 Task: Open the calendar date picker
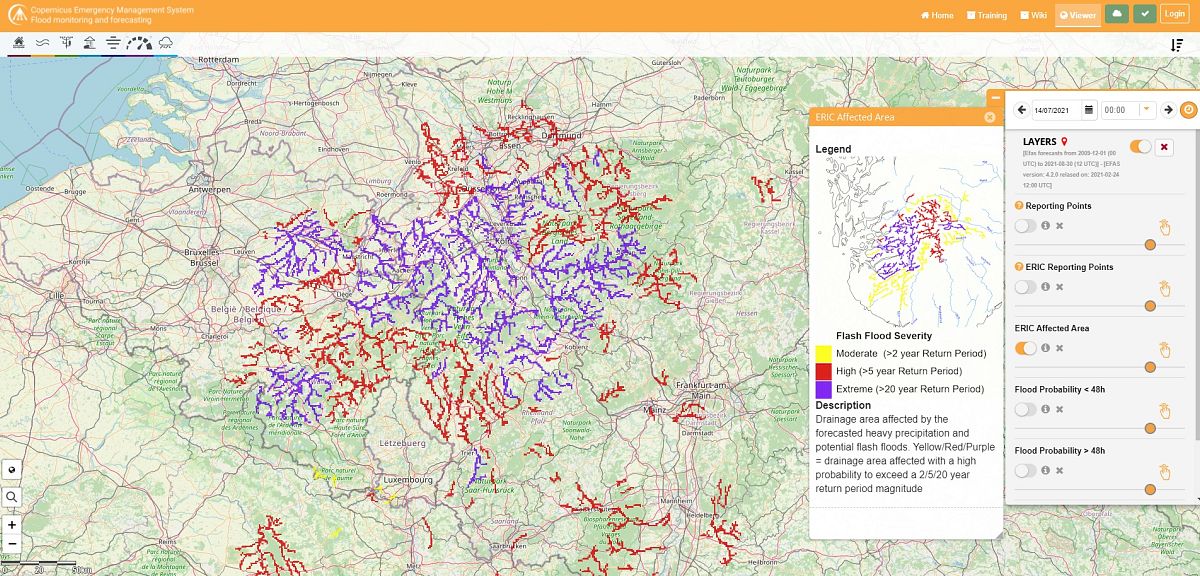1089,110
